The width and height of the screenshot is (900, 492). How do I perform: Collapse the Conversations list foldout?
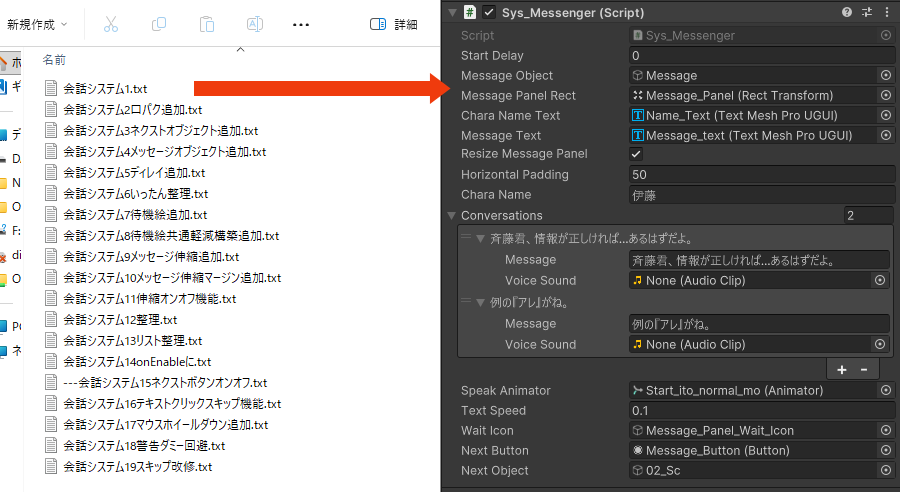pyautogui.click(x=453, y=215)
